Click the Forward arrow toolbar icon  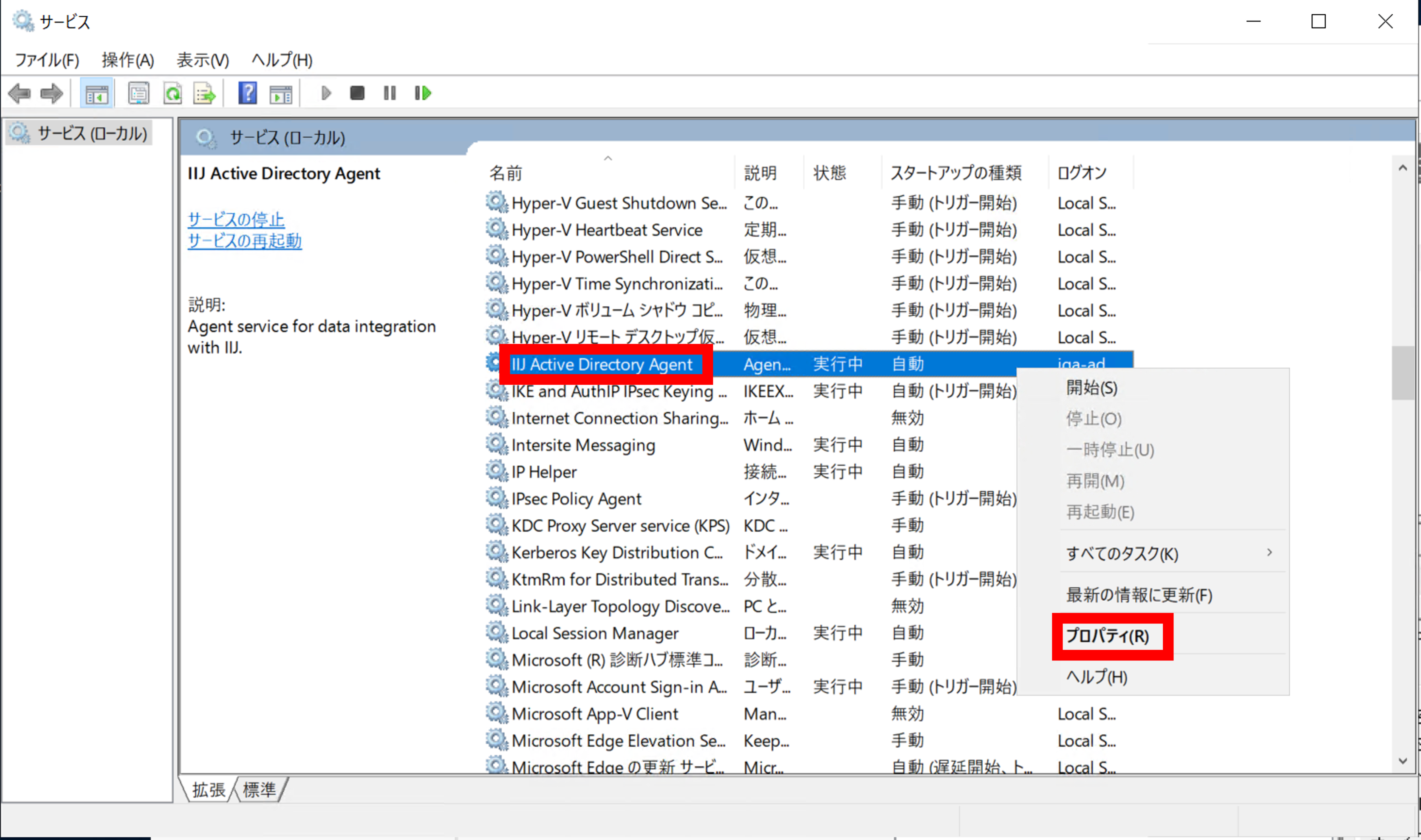click(x=52, y=93)
